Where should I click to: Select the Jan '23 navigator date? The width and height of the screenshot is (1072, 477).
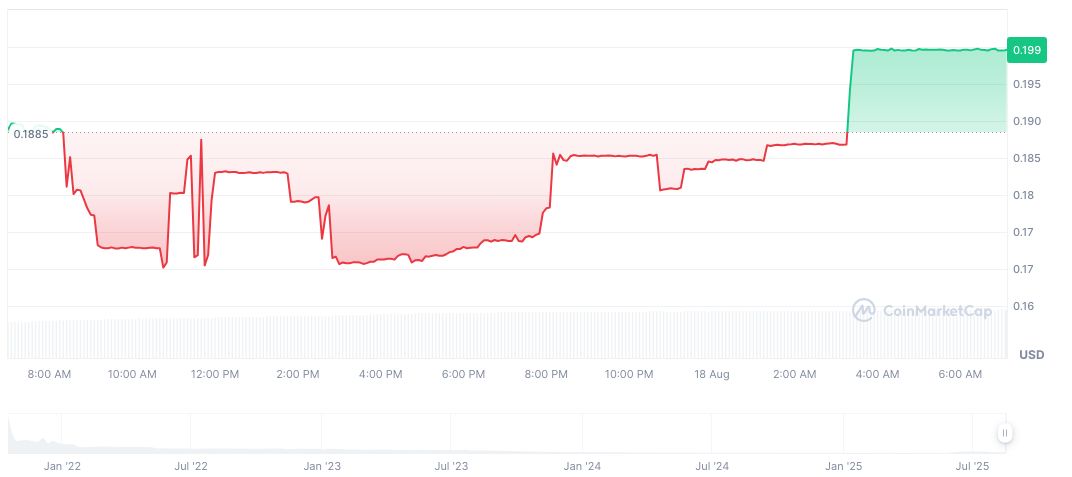[321, 466]
